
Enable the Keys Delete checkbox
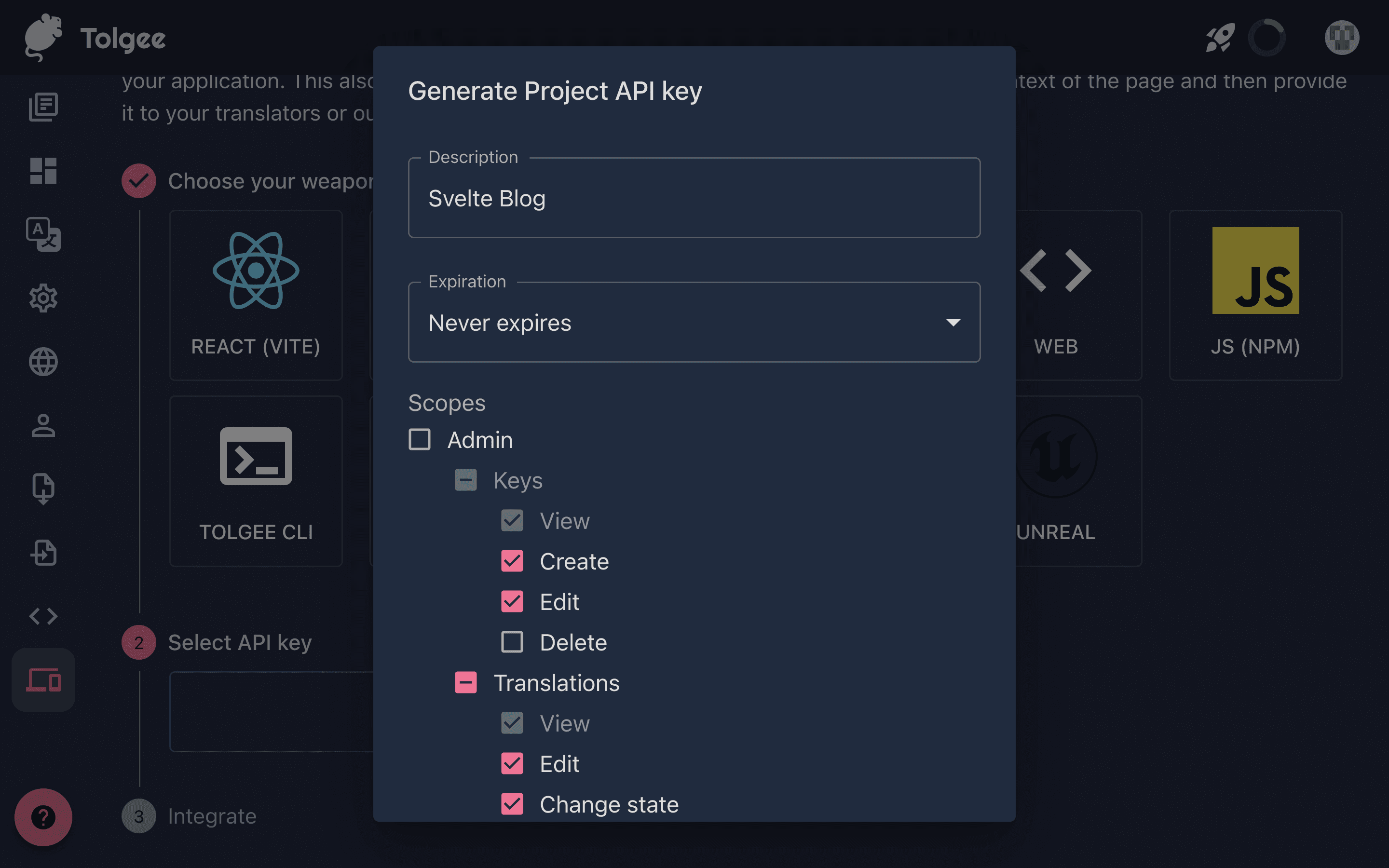(512, 642)
